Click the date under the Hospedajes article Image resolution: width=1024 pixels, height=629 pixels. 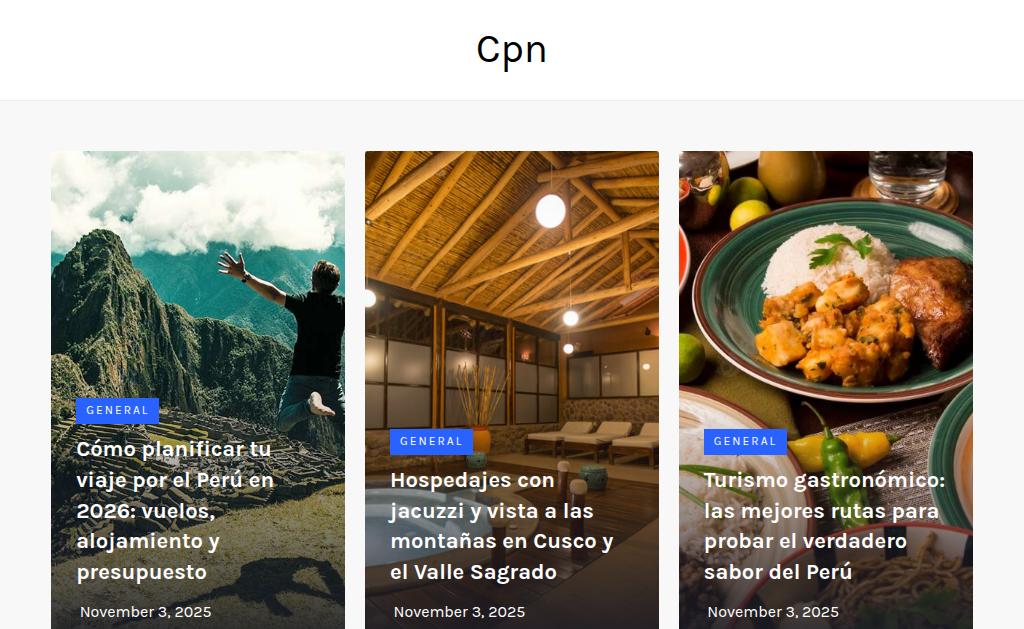pyautogui.click(x=459, y=612)
